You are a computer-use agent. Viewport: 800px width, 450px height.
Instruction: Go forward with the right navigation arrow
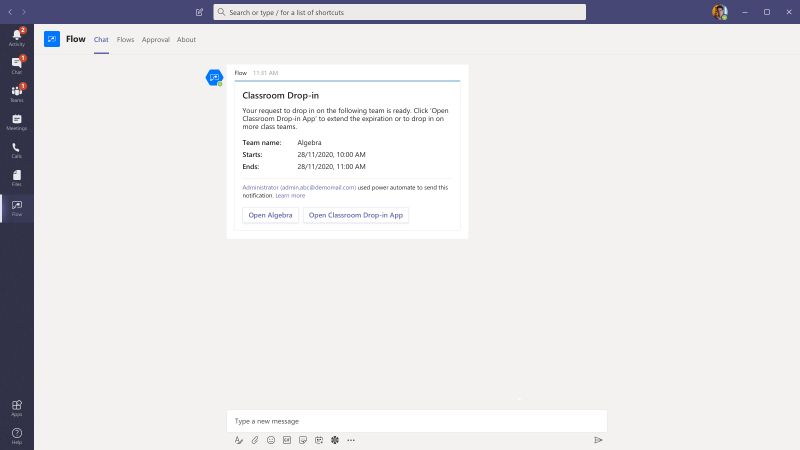point(24,12)
